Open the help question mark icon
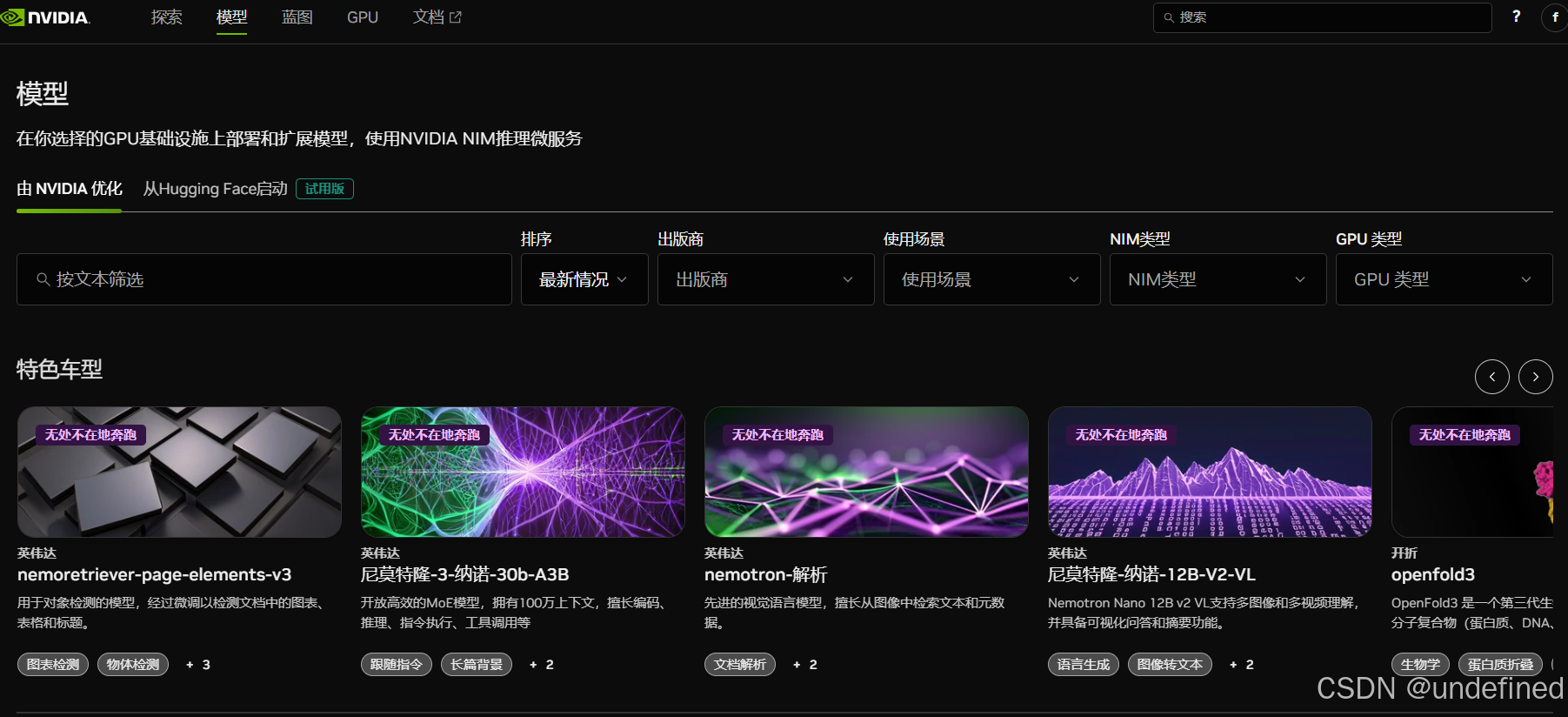This screenshot has height=717, width=1568. point(1517,17)
